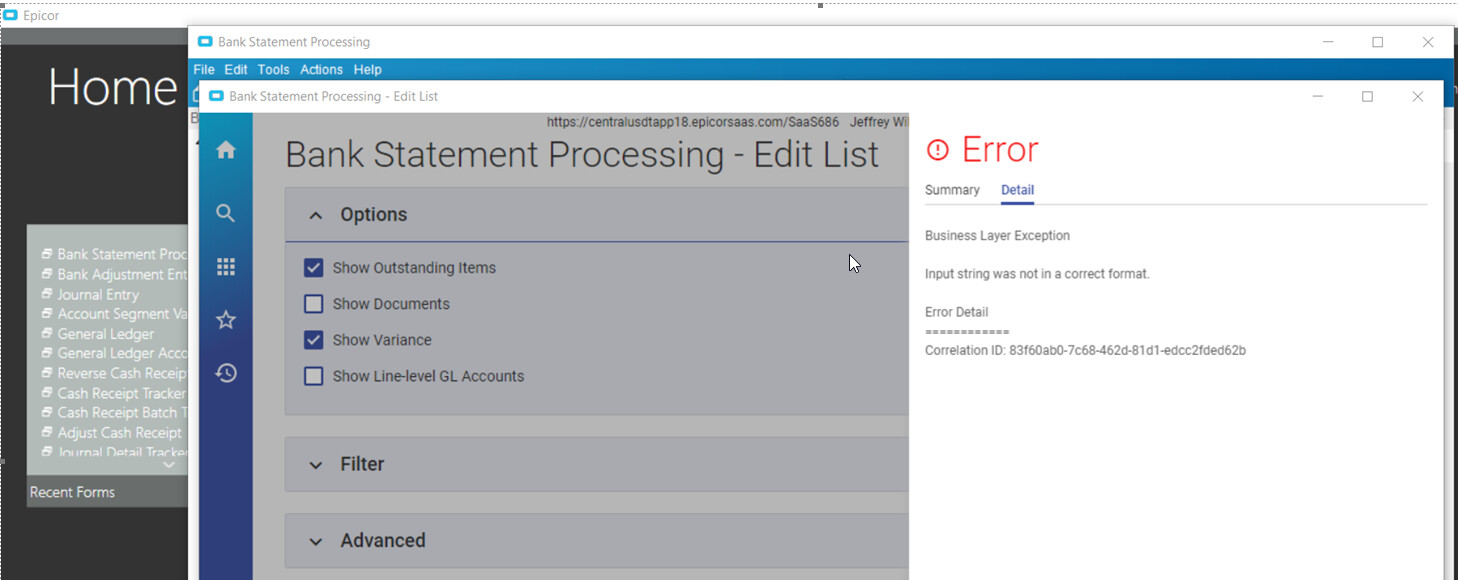Click the red Error alert icon
Screen dimensions: 1458x580
tap(937, 150)
